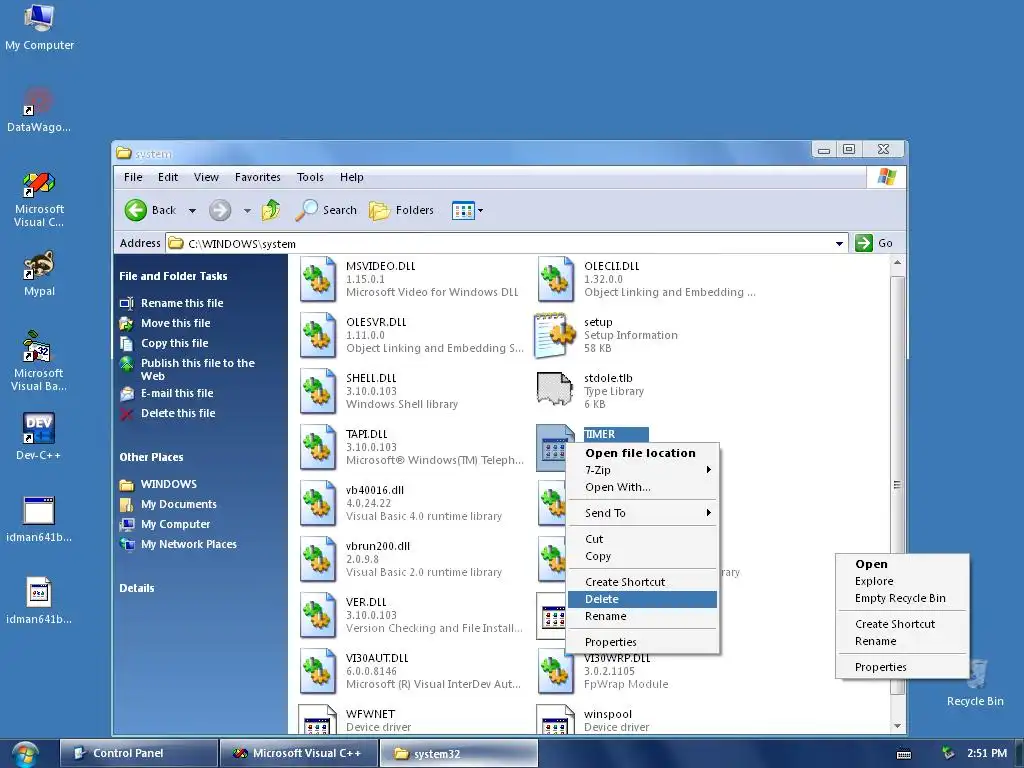Screen dimensions: 1024x768
Task: Click E-mail this file link
Action: click(177, 393)
